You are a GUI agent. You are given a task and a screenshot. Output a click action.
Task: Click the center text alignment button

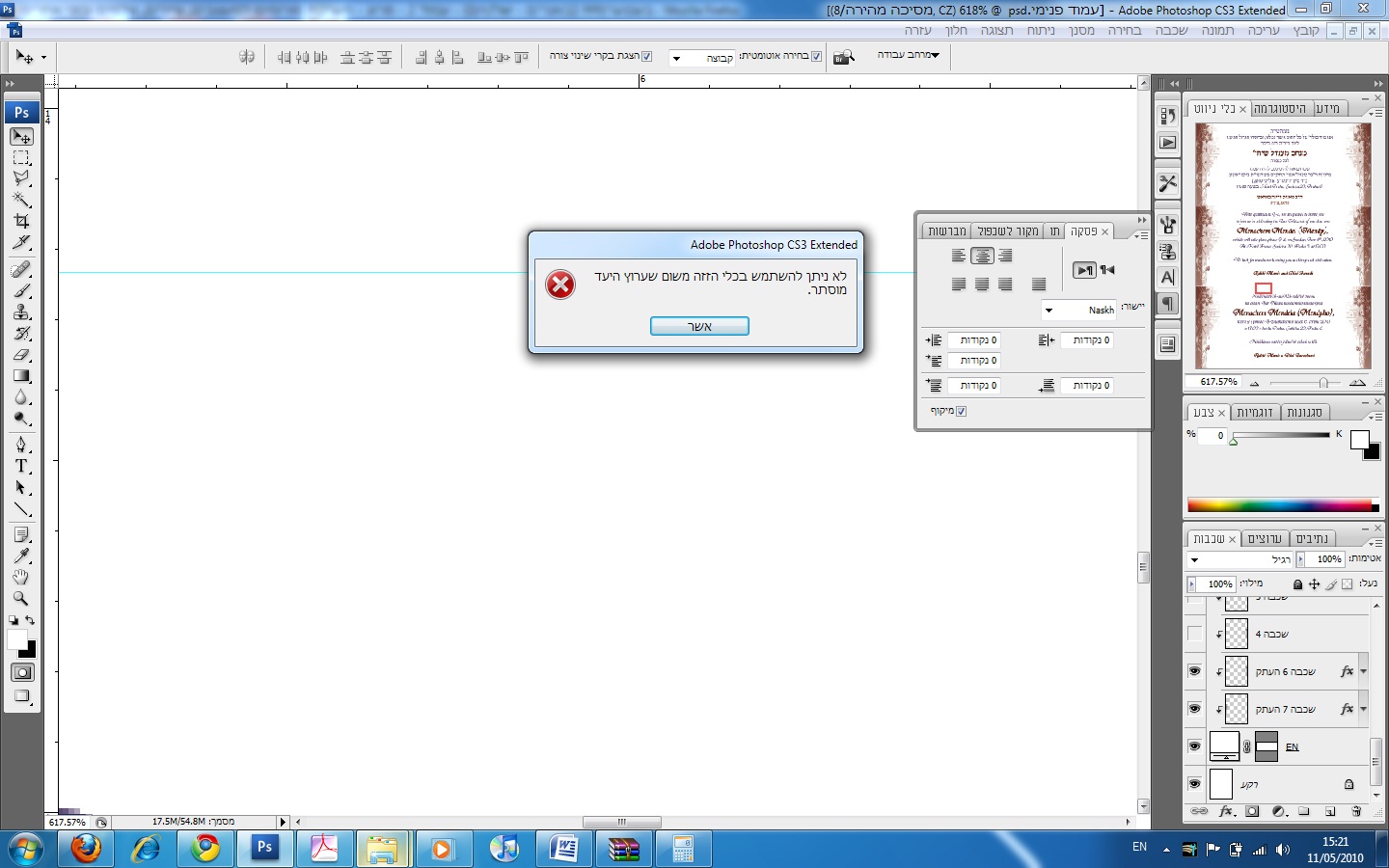pyautogui.click(x=982, y=256)
